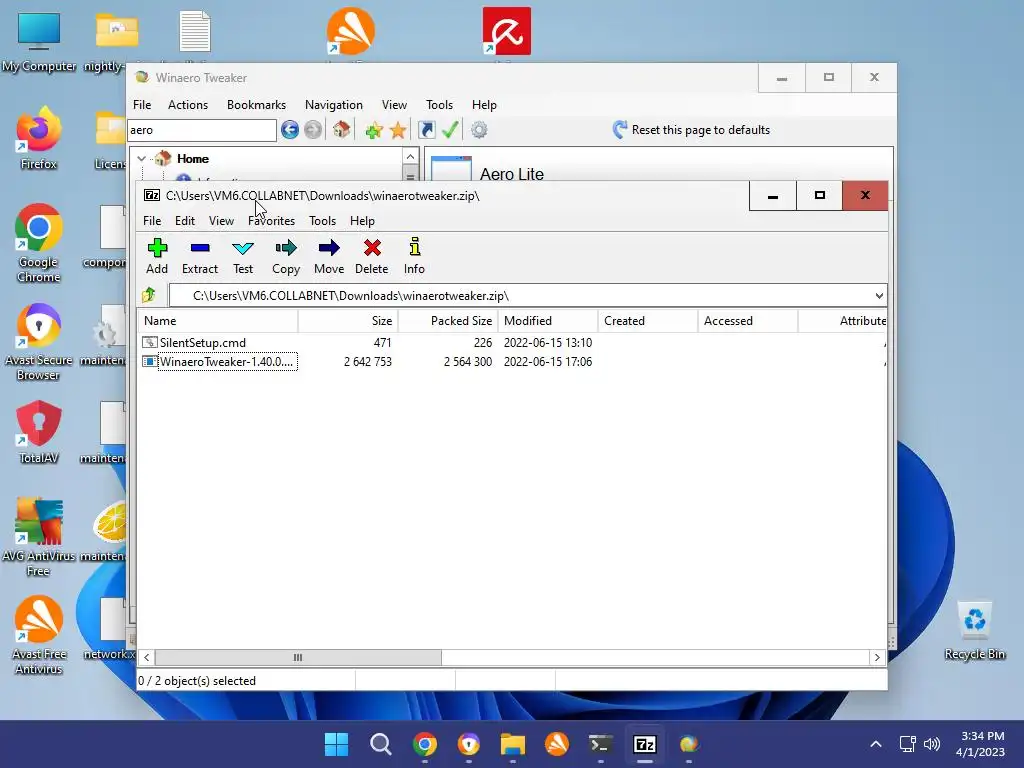Click Winaero Tweaker back navigation arrow
1024x768 pixels.
click(x=290, y=130)
